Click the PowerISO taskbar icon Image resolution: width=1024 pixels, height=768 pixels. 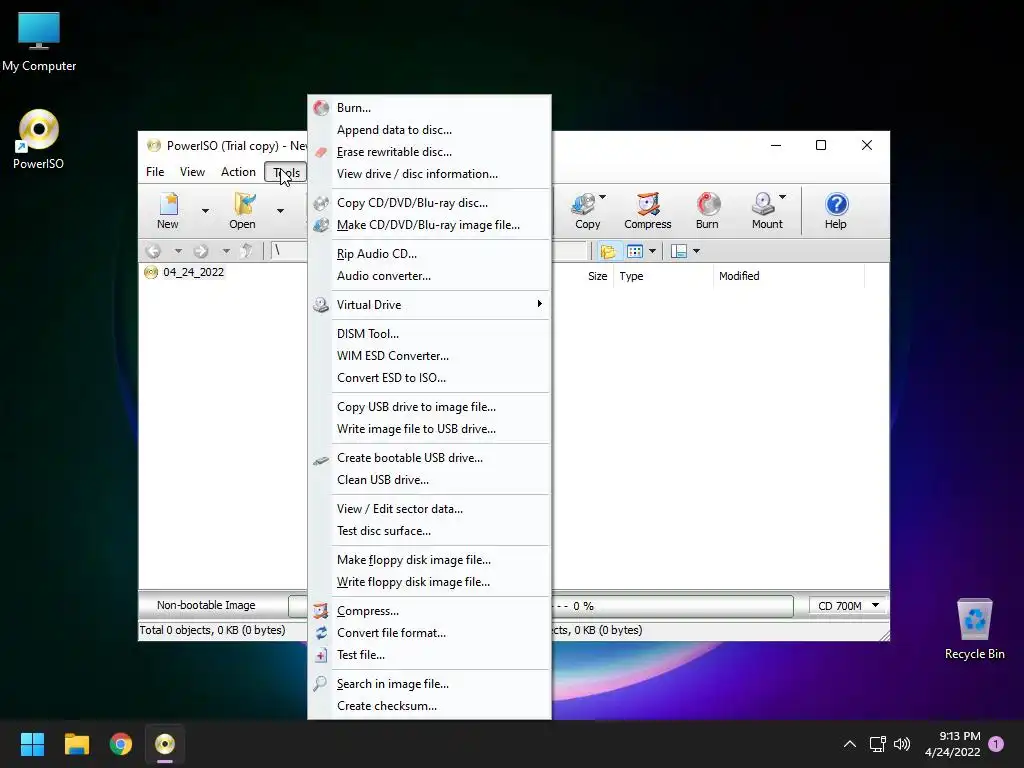pyautogui.click(x=165, y=744)
